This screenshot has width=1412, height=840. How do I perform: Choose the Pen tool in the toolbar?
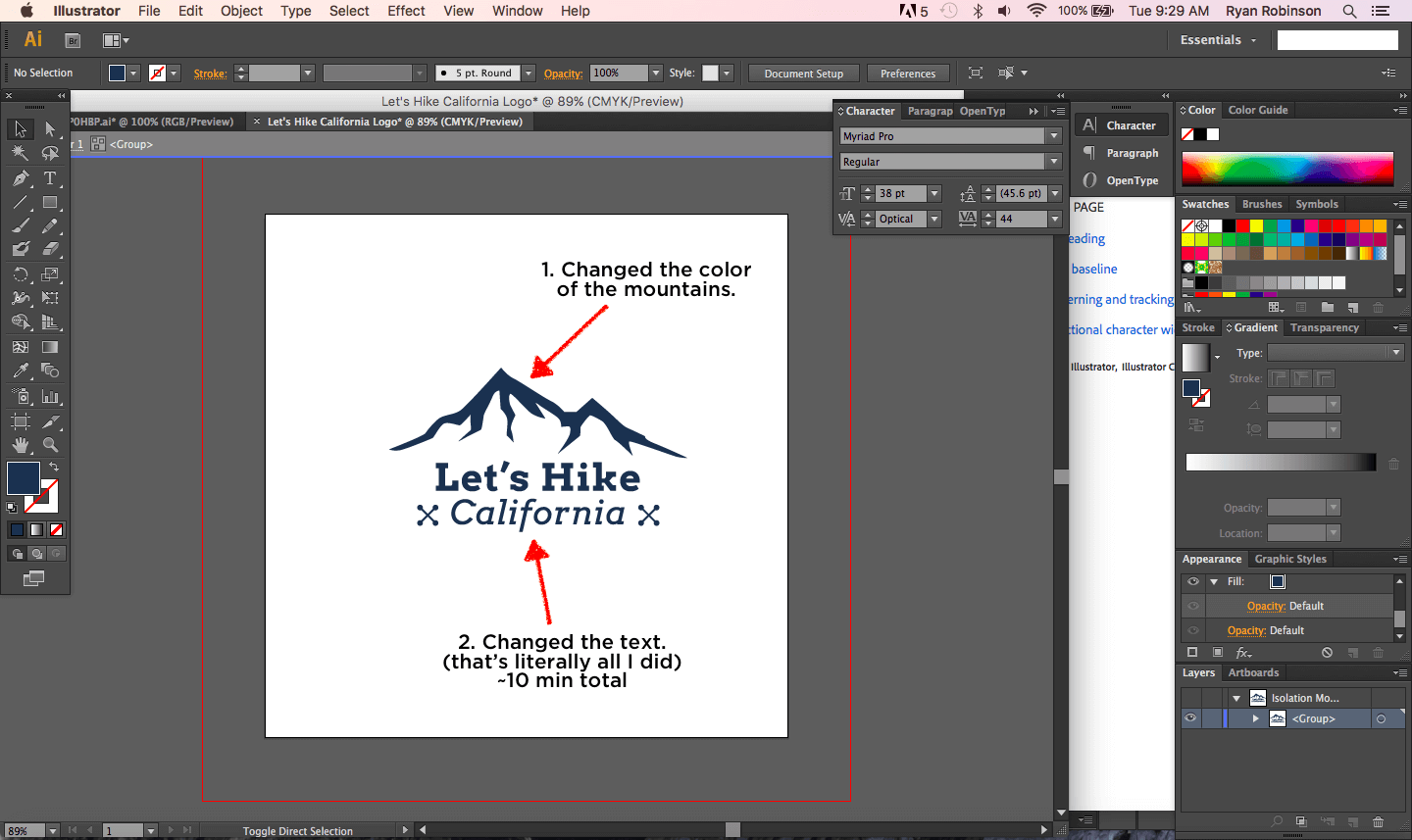(x=20, y=177)
